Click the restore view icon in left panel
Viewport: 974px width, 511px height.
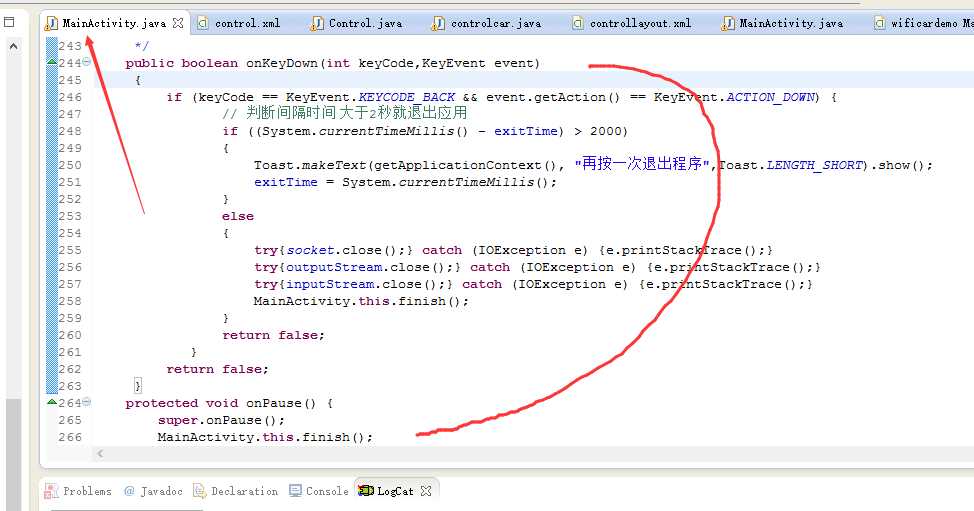coord(9,22)
